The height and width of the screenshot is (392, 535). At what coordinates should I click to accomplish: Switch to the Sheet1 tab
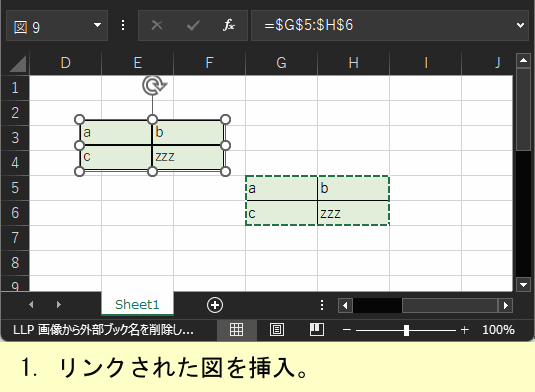pyautogui.click(x=137, y=304)
